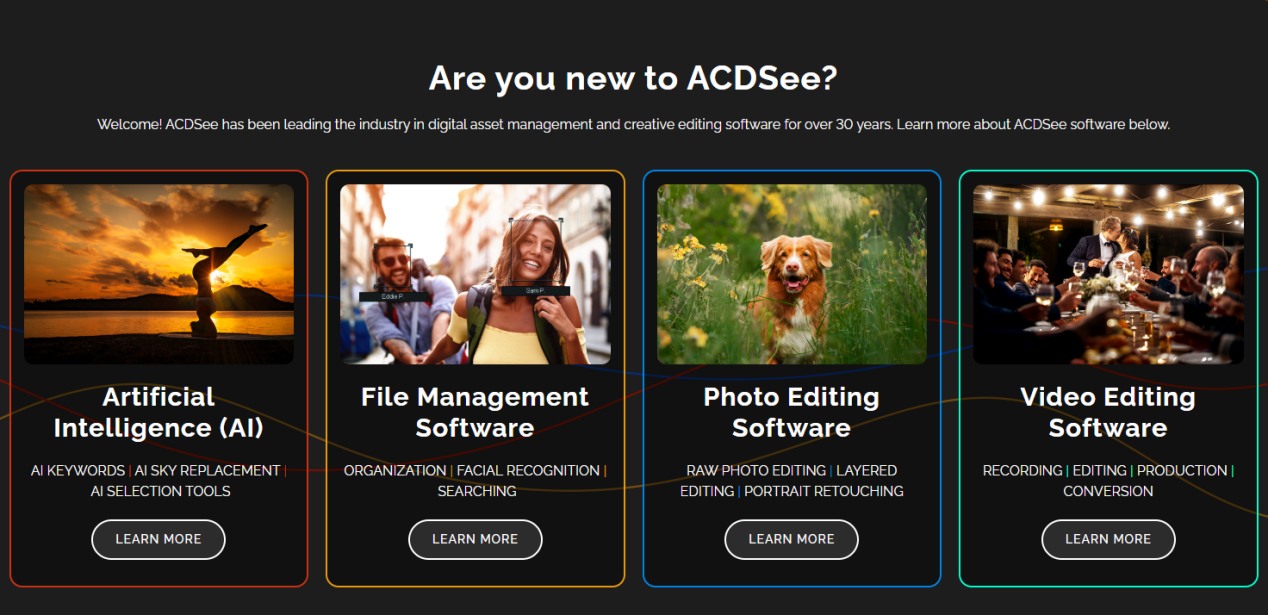Open the facial recognition couple photo

tap(475, 274)
